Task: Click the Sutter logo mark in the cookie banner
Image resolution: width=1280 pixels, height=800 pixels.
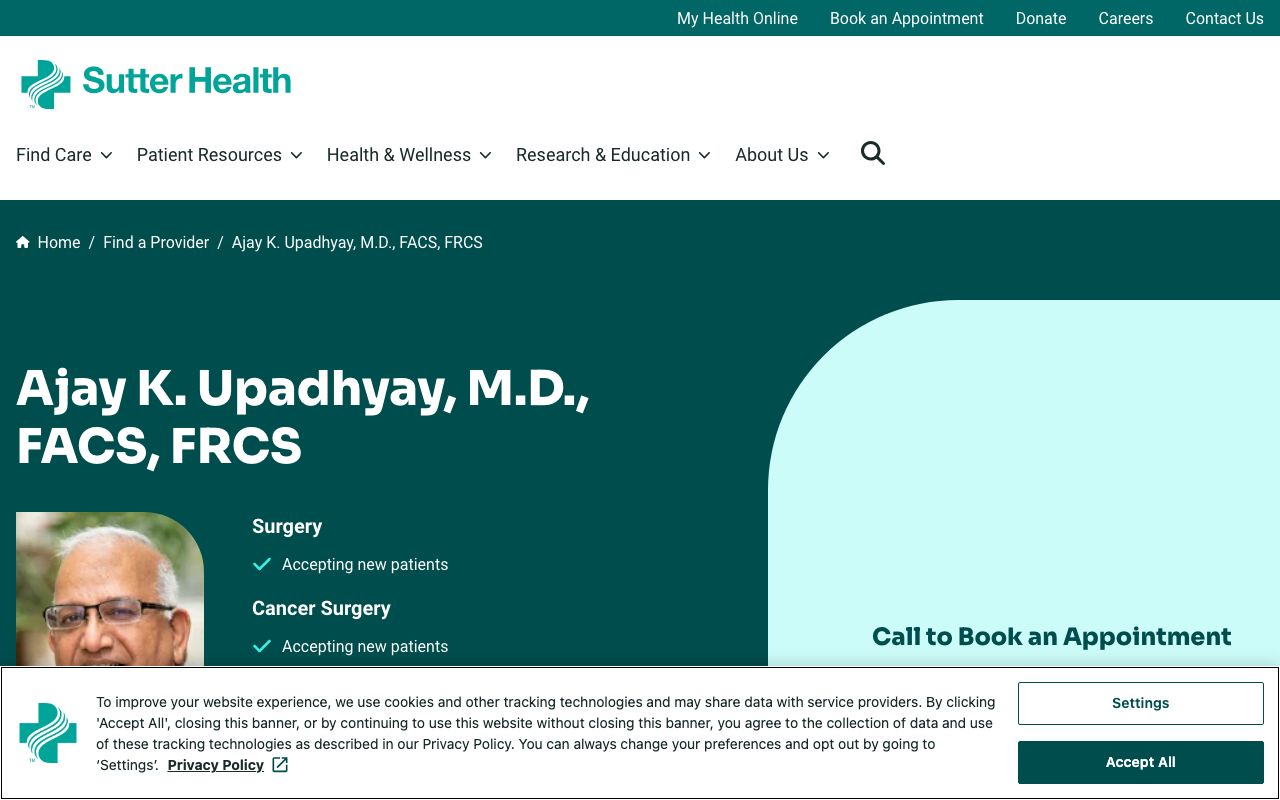Action: pos(48,733)
